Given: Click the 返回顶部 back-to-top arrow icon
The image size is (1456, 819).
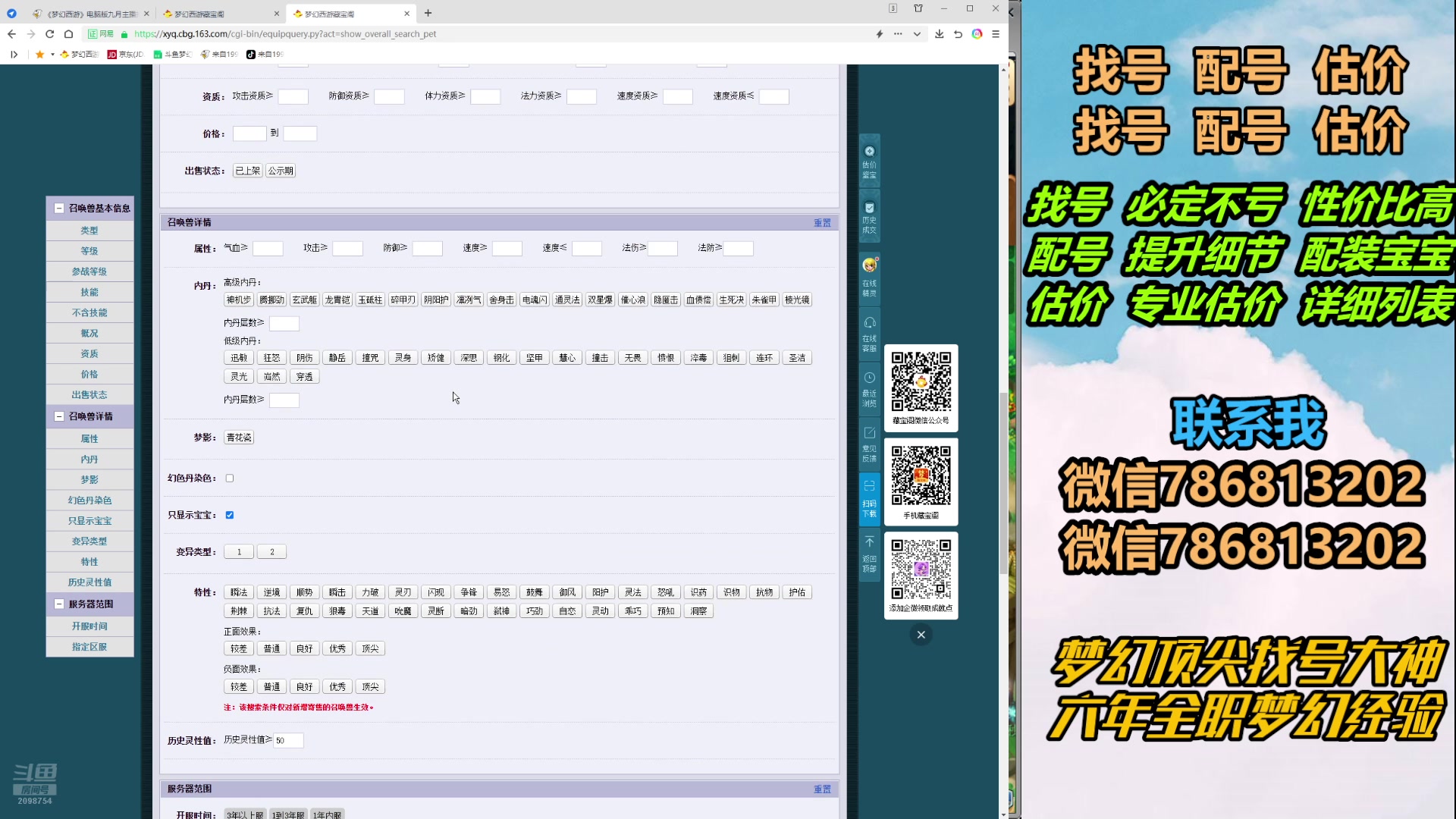Looking at the screenshot, I should click(x=870, y=554).
